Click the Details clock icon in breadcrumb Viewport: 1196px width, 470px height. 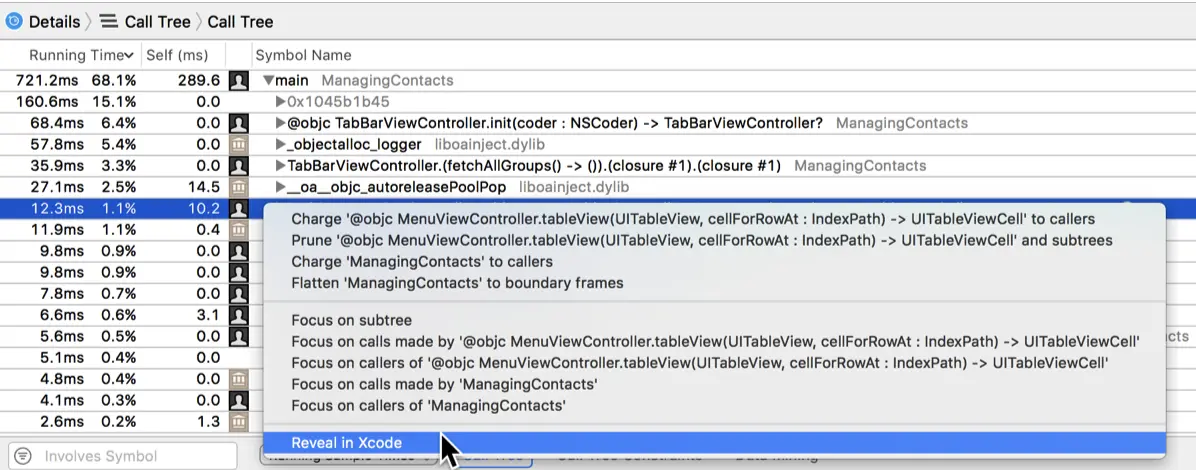(x=14, y=21)
